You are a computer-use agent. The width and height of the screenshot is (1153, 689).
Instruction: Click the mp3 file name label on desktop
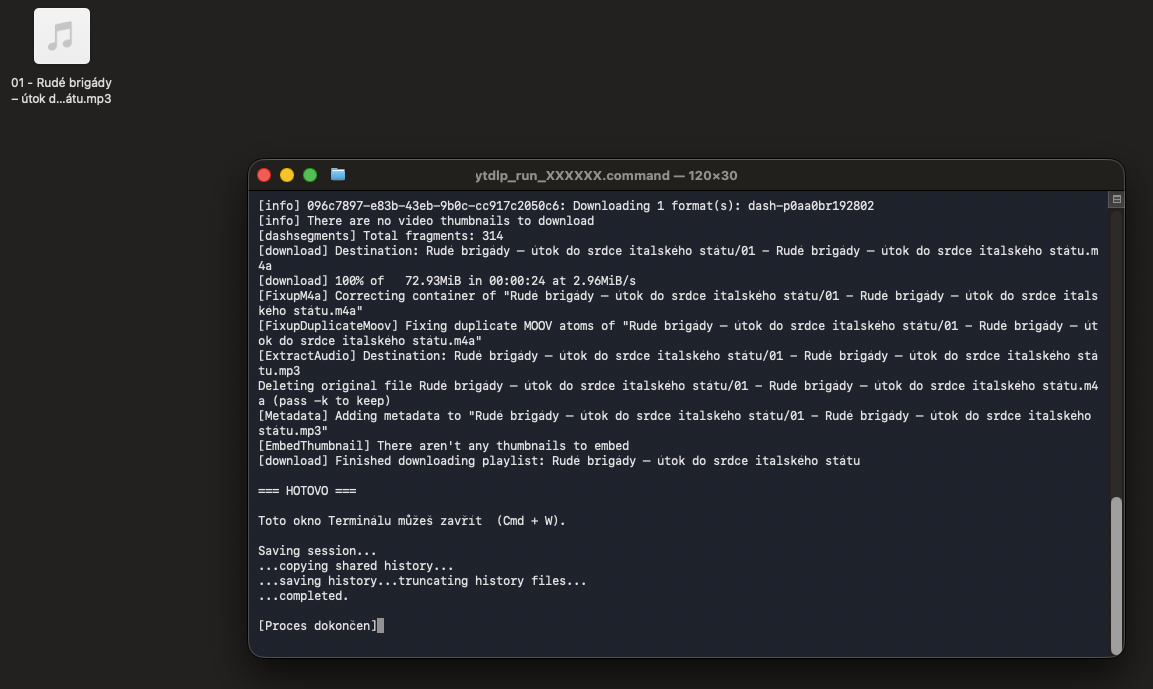point(61,90)
